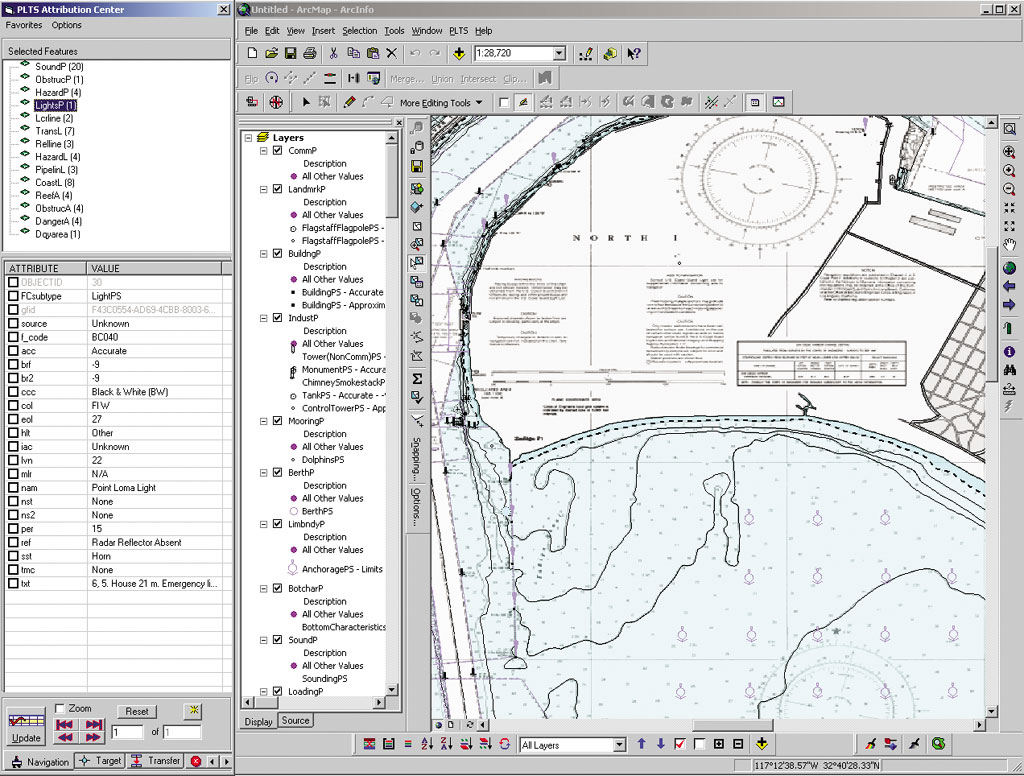Collapse the SoundP layer in table of contents
Image resolution: width=1024 pixels, height=776 pixels.
[x=264, y=640]
